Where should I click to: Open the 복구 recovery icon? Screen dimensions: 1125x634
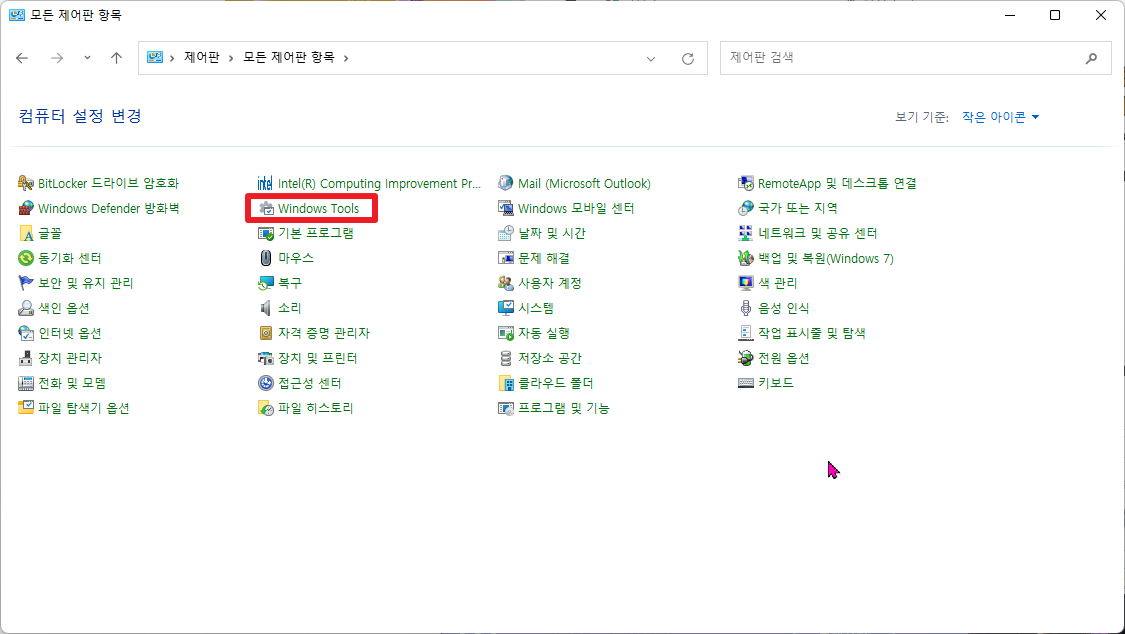click(x=266, y=283)
